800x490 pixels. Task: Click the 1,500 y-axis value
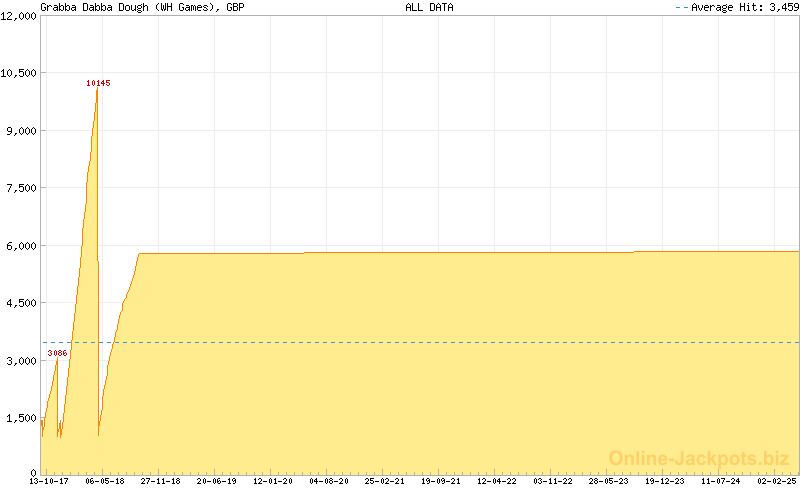point(23,417)
